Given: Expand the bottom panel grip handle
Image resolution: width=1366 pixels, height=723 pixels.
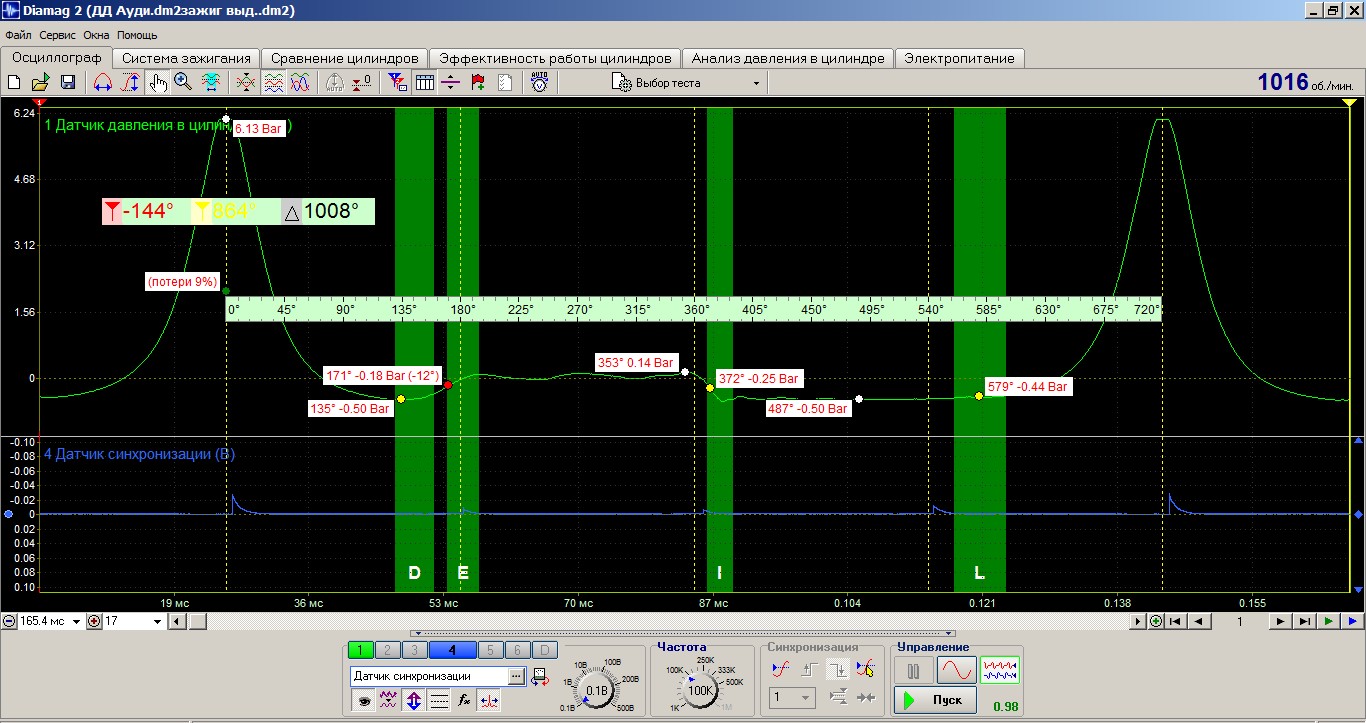Looking at the screenshot, I should point(683,633).
